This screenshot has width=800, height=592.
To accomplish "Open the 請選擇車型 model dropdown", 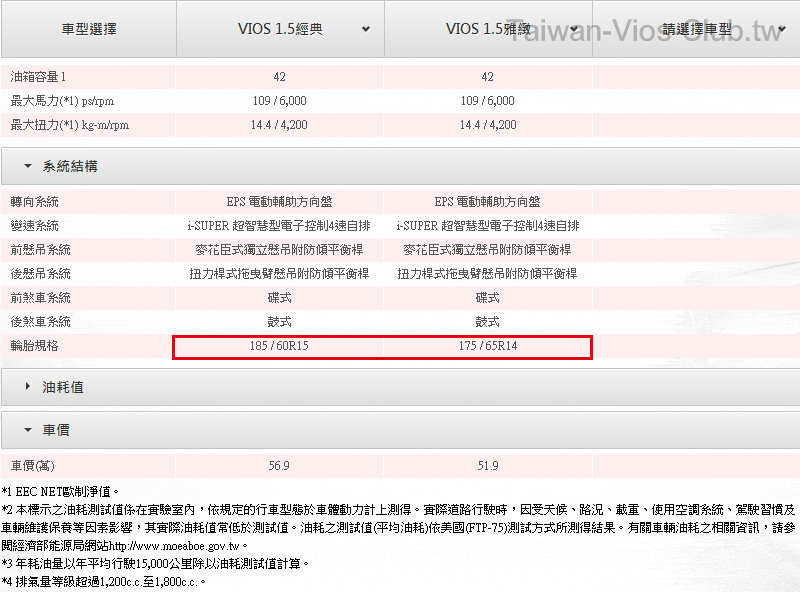I will pyautogui.click(x=696, y=29).
